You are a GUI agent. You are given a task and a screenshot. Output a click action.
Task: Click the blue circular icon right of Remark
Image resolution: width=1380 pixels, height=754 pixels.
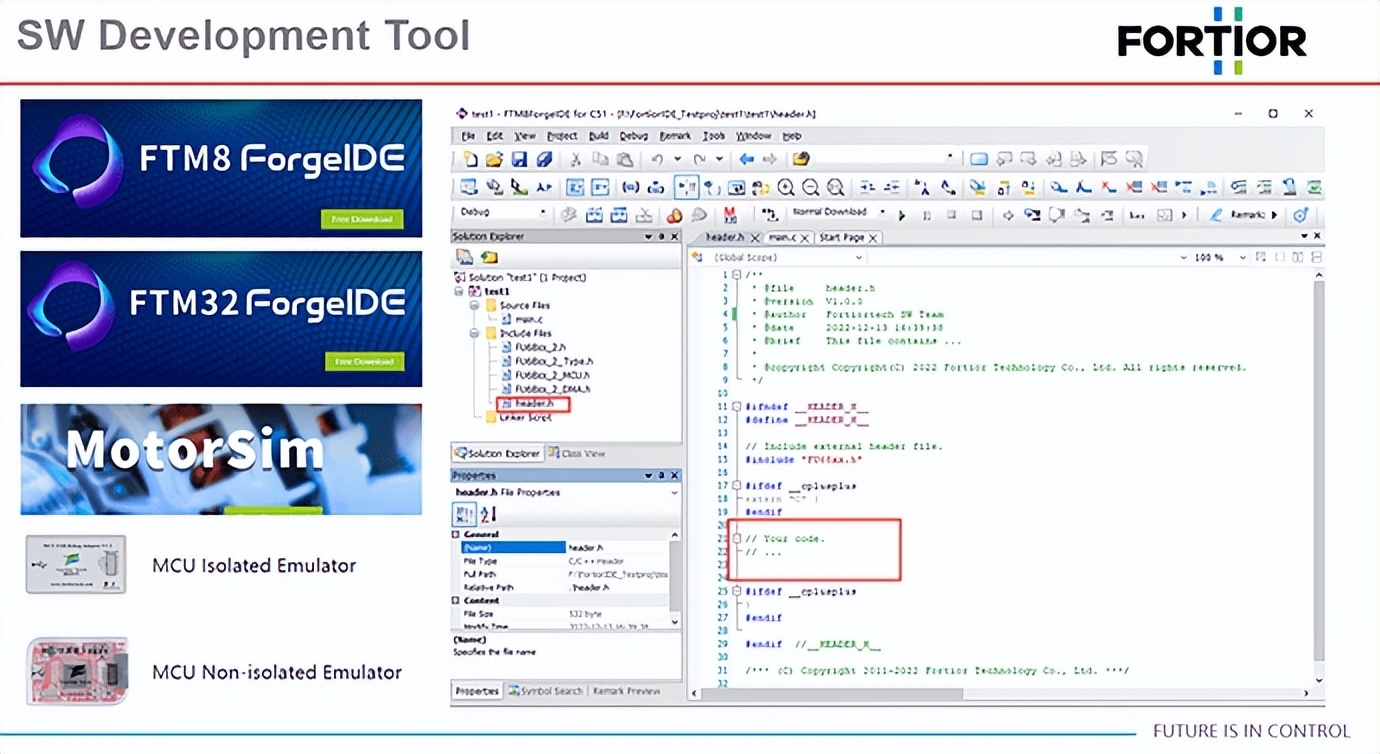tap(1301, 215)
